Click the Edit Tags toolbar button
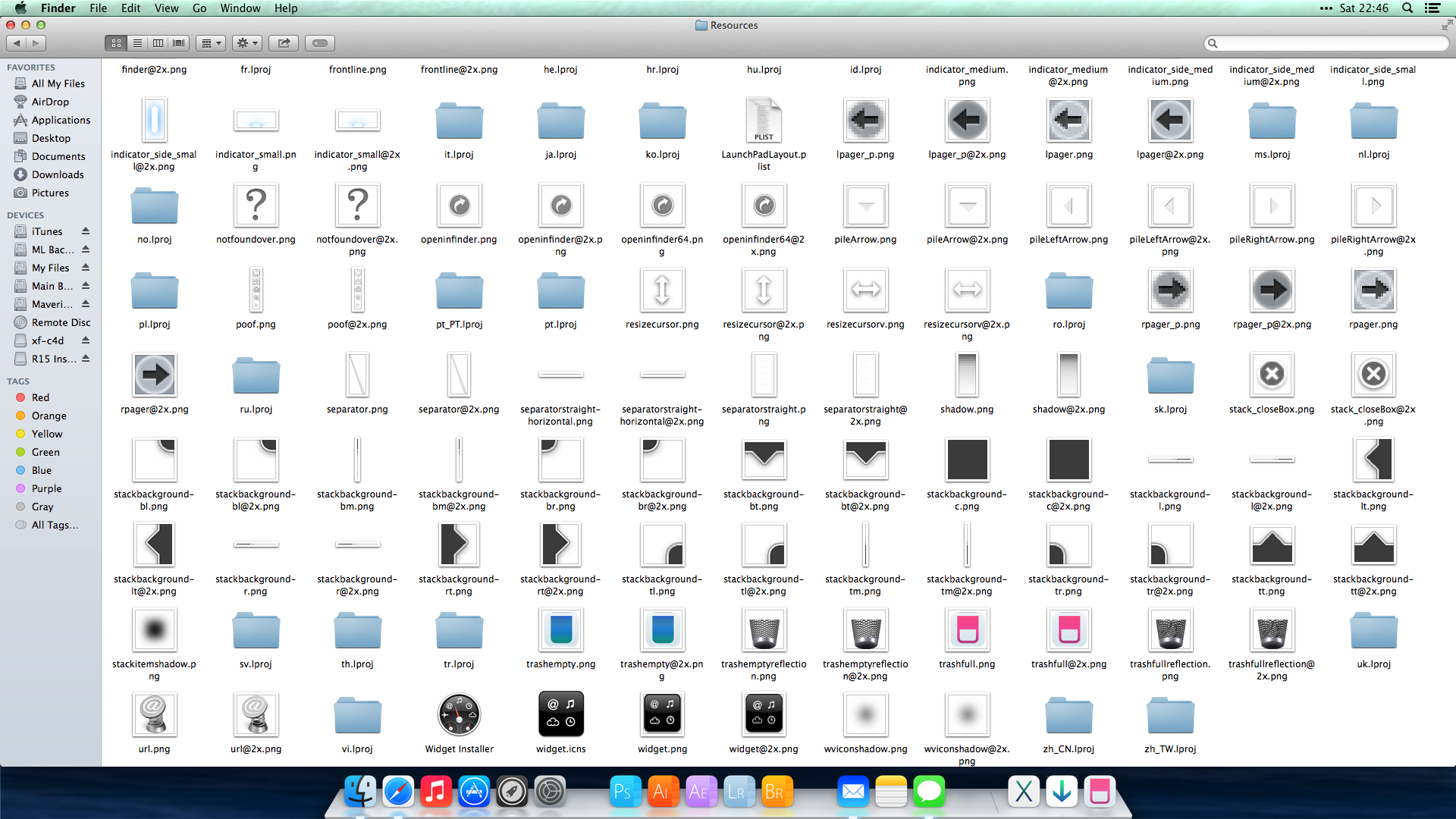Image resolution: width=1456 pixels, height=819 pixels. point(320,43)
